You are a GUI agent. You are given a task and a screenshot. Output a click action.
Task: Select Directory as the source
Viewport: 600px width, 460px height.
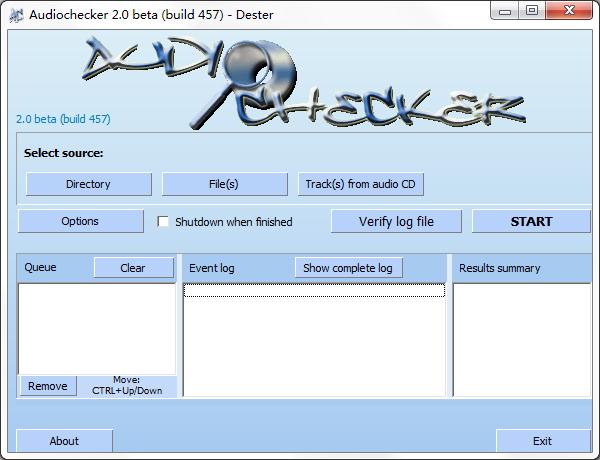click(89, 184)
